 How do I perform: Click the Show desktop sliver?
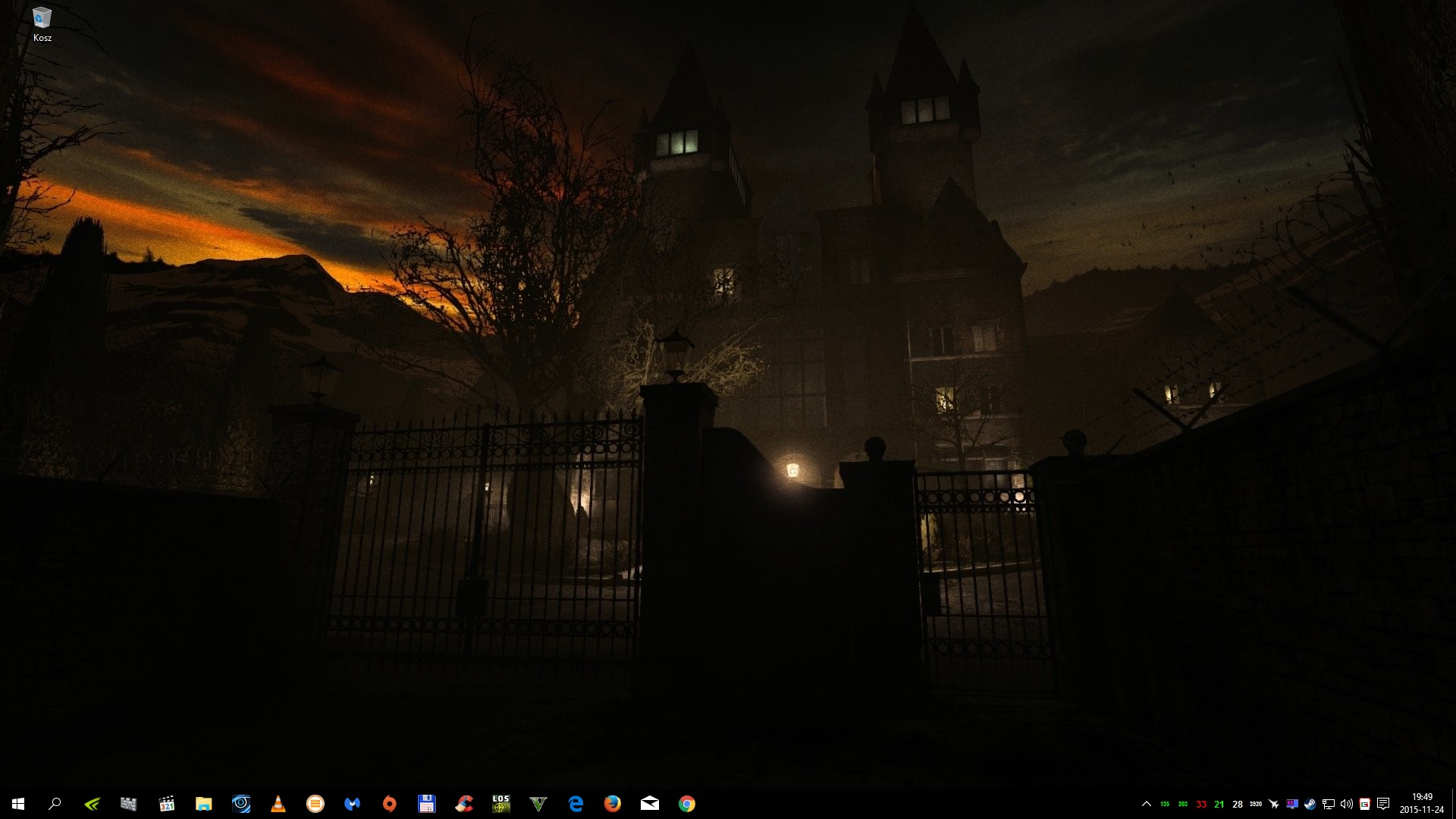(x=1453, y=804)
